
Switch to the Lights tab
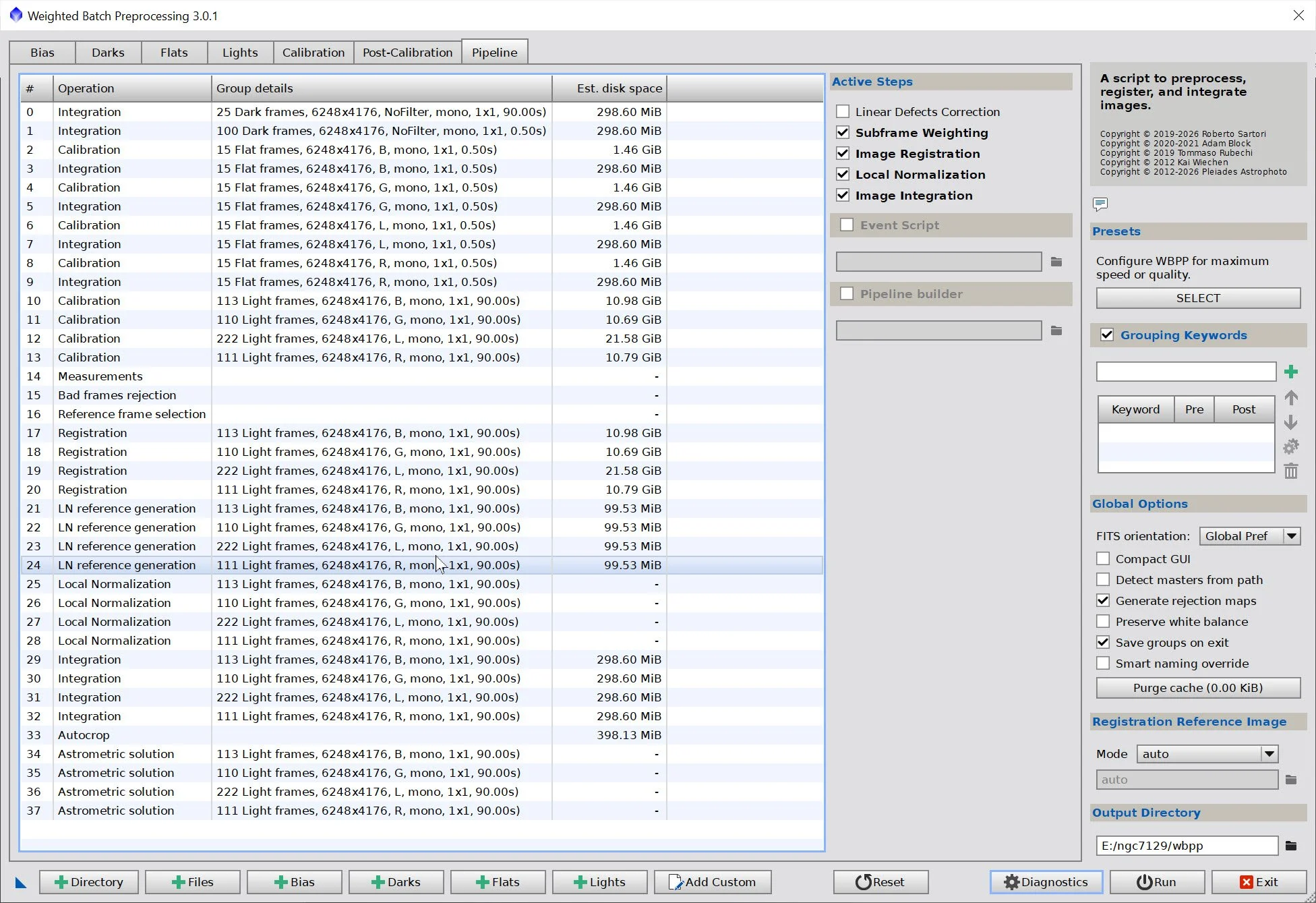point(240,53)
